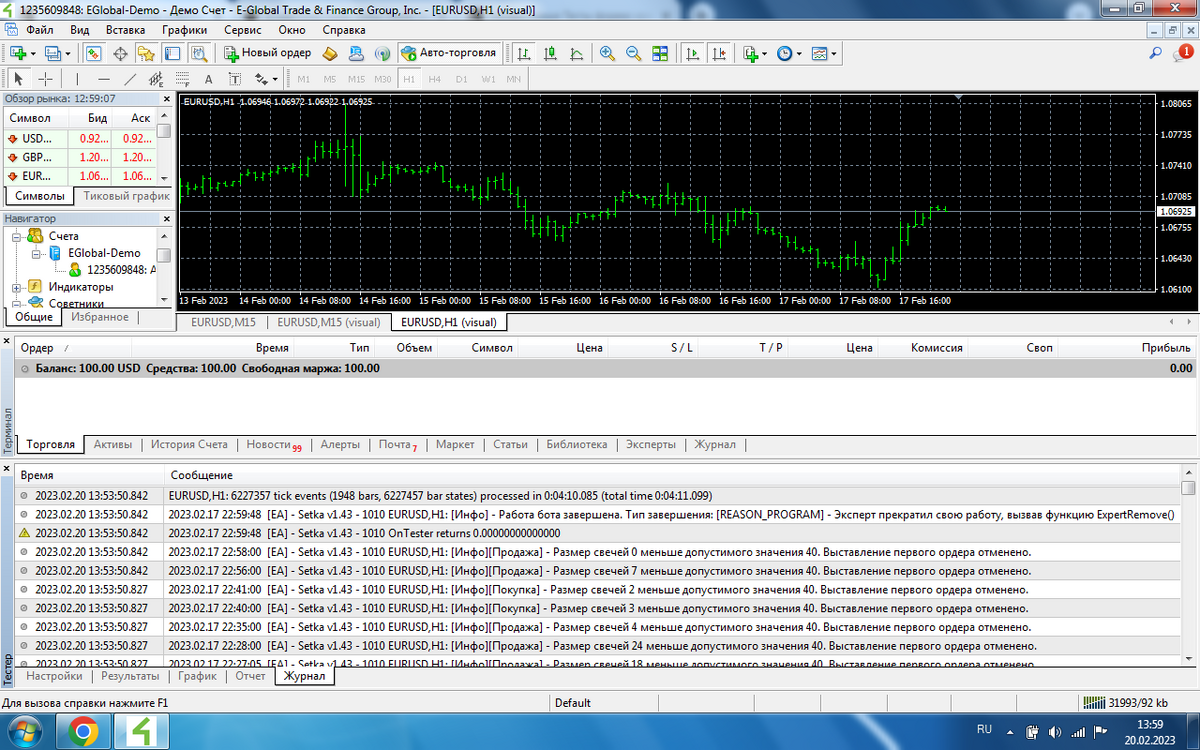Select the H1 timeframe button
1200x750 pixels.
[x=408, y=79]
